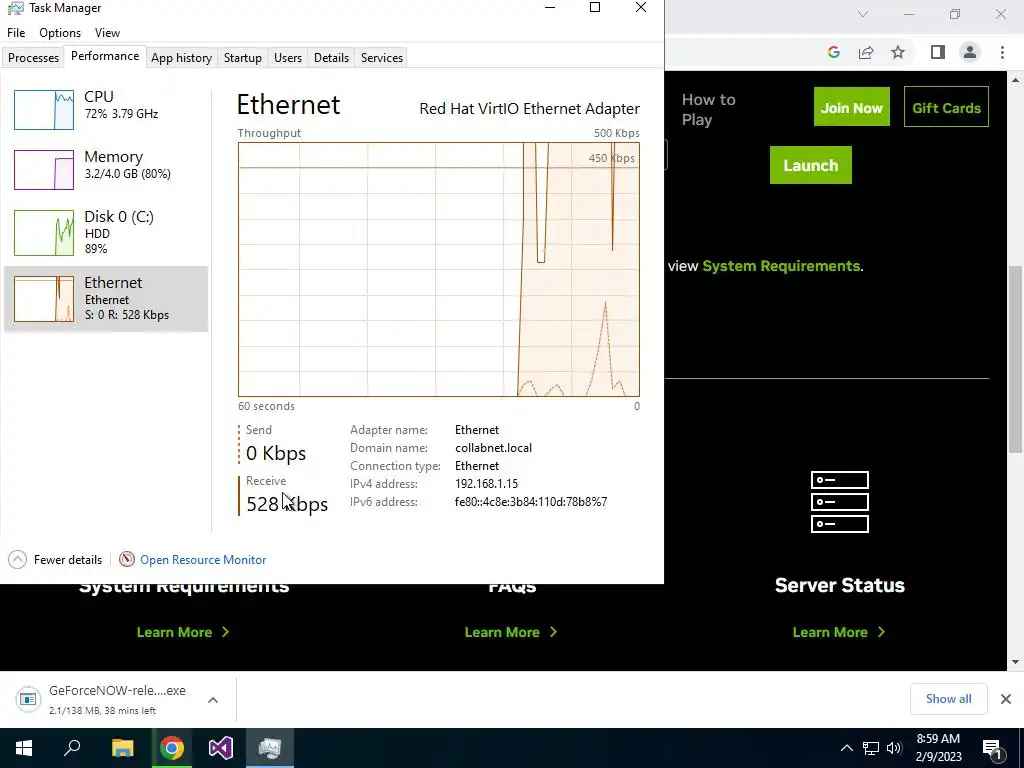
Task: Click the IPv4 address 192.168.1.15
Action: 487,484
